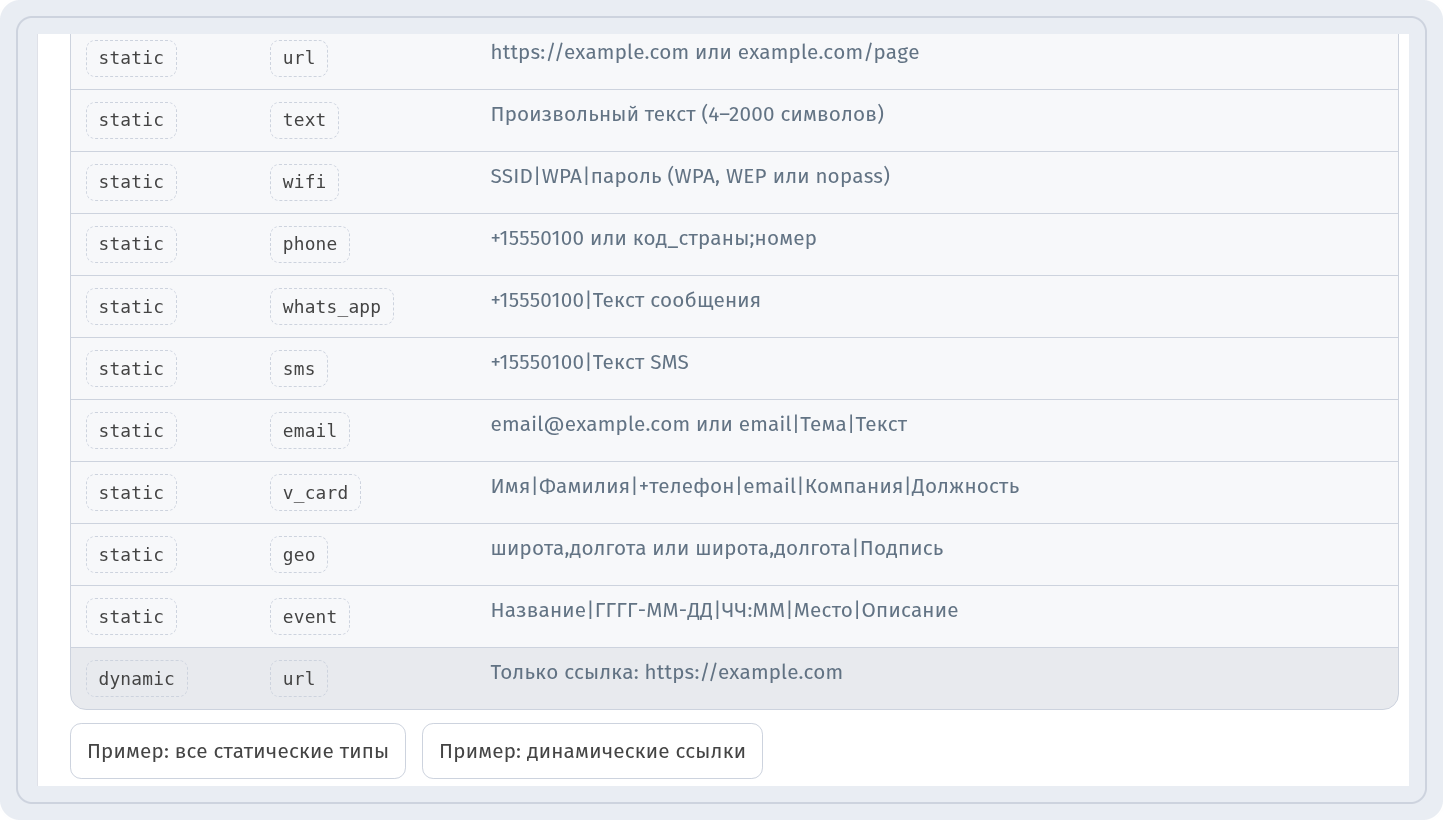This screenshot has height=820, width=1443.
Task: Click the '+15550100|Текст сообщения' format text
Action: (626, 300)
